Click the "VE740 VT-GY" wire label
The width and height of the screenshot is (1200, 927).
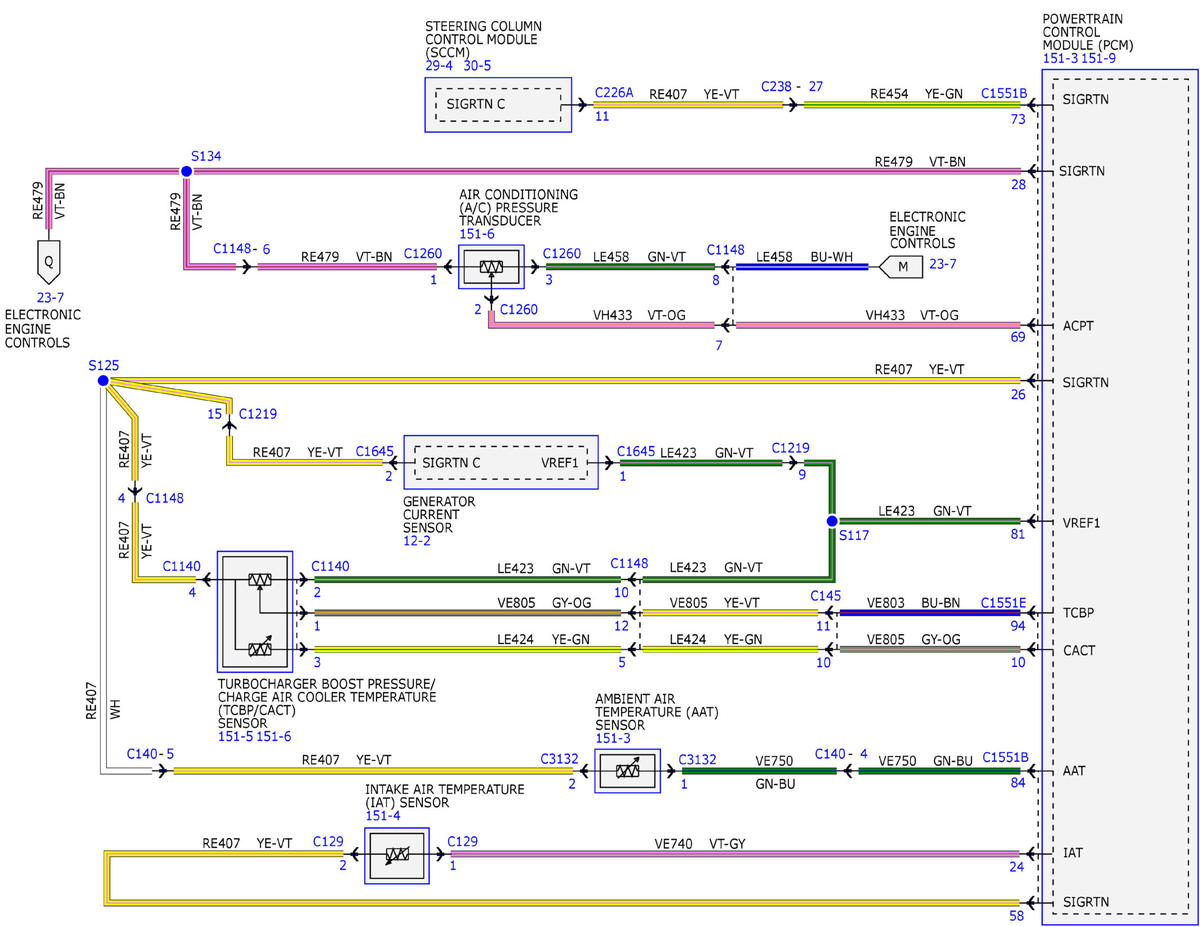[700, 844]
